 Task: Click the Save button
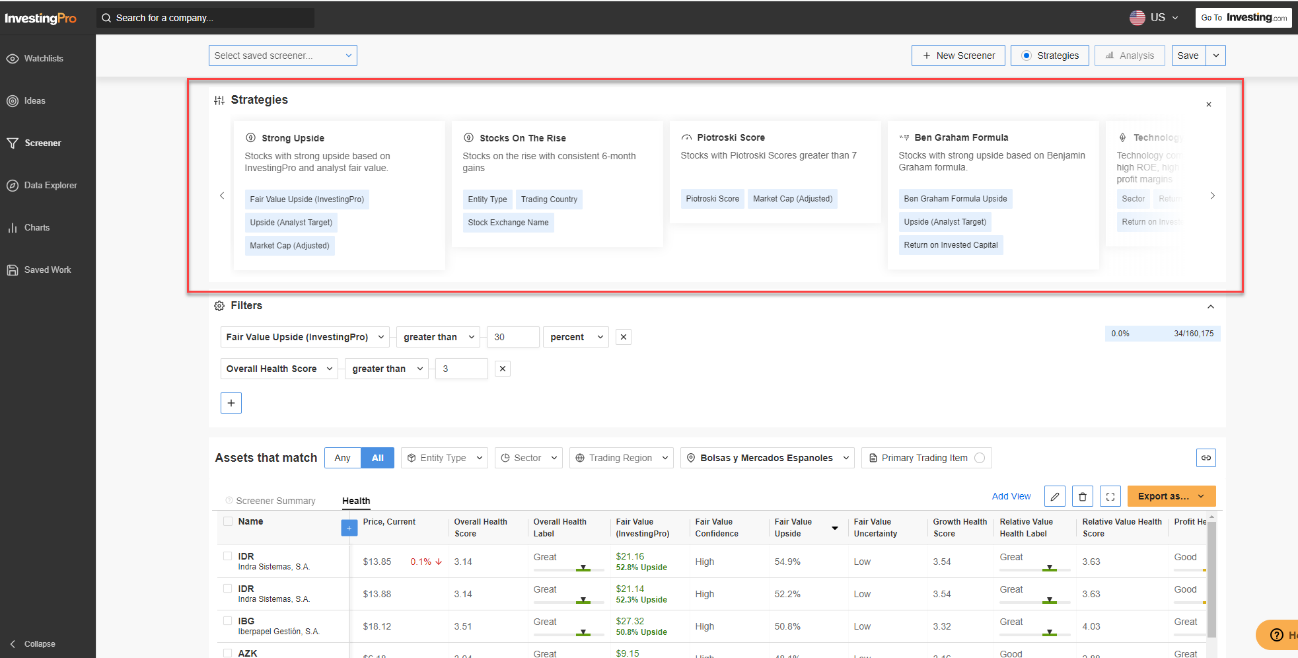click(x=1188, y=56)
